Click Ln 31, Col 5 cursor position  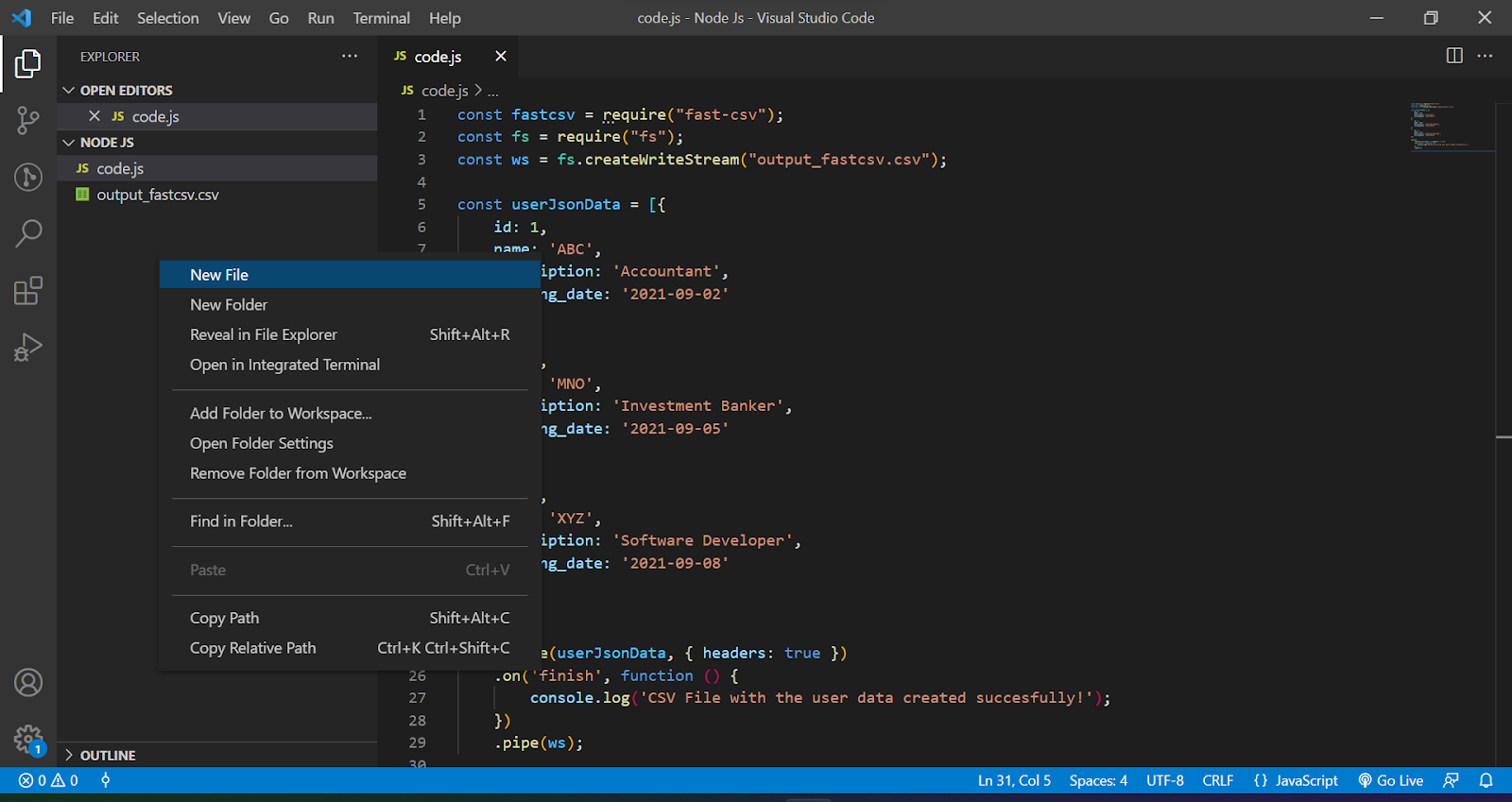1014,780
